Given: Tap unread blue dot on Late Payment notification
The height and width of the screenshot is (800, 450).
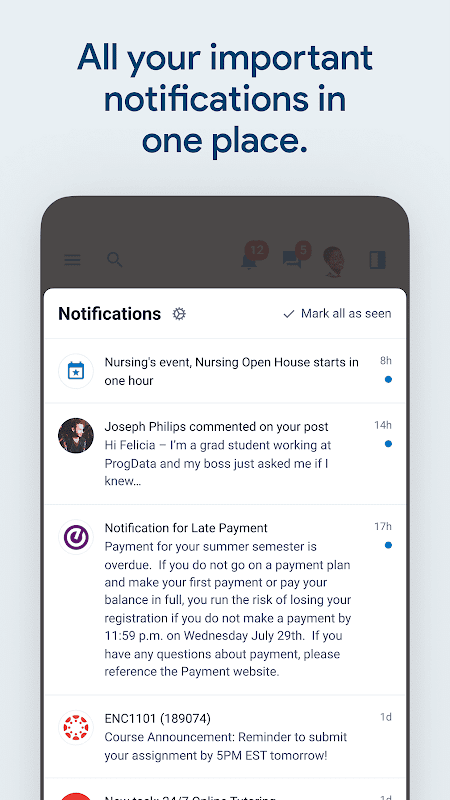Looking at the screenshot, I should 388,545.
